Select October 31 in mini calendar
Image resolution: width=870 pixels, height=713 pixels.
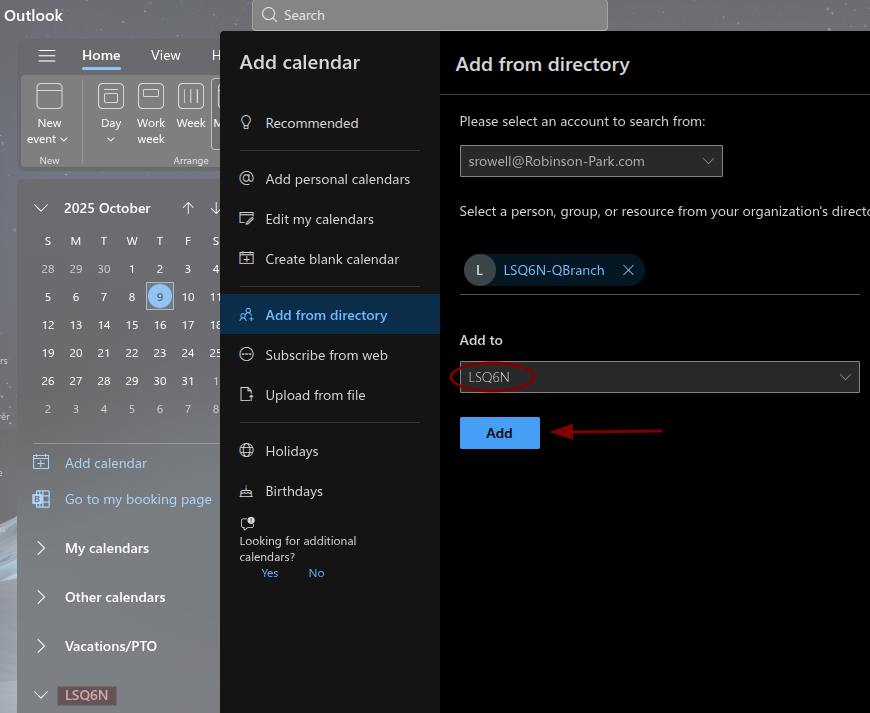click(188, 381)
